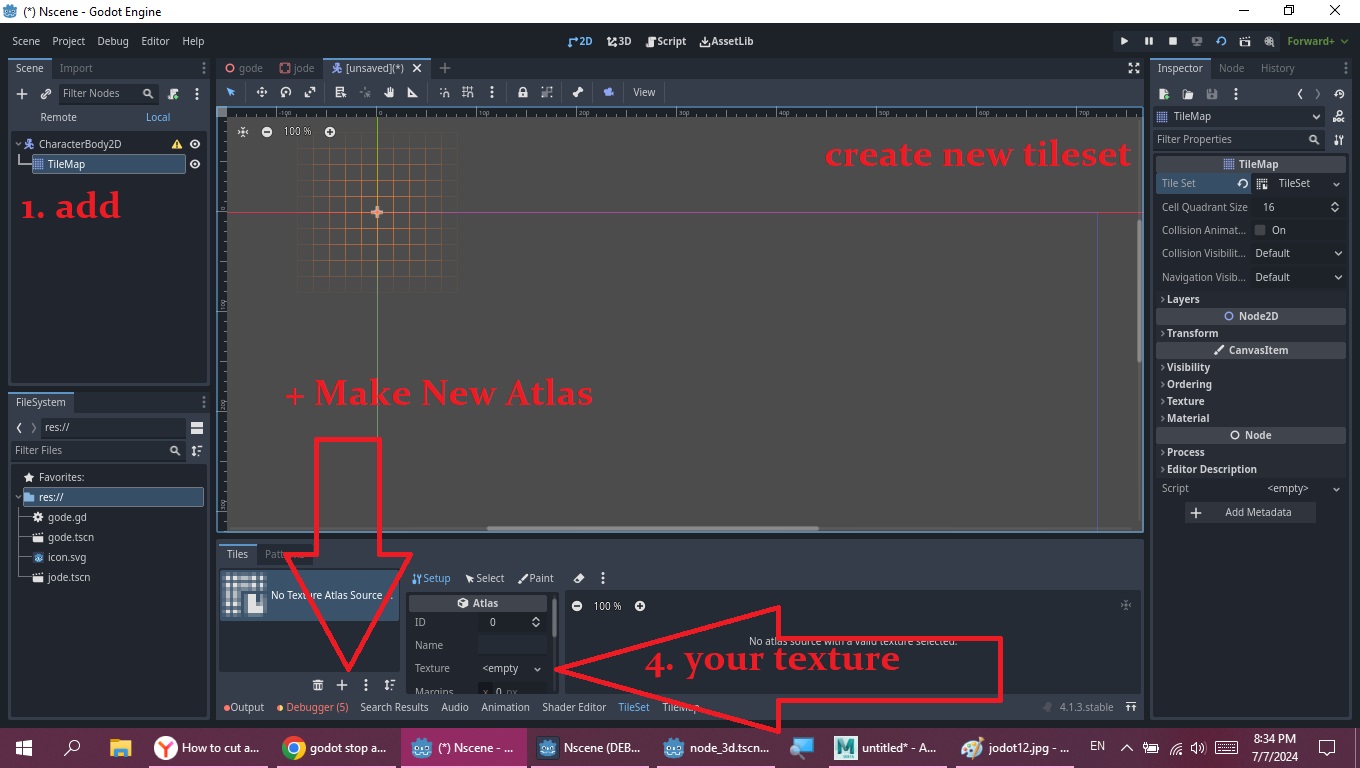Switch to the Node dock tab
This screenshot has height=768, width=1360.
point(1231,68)
